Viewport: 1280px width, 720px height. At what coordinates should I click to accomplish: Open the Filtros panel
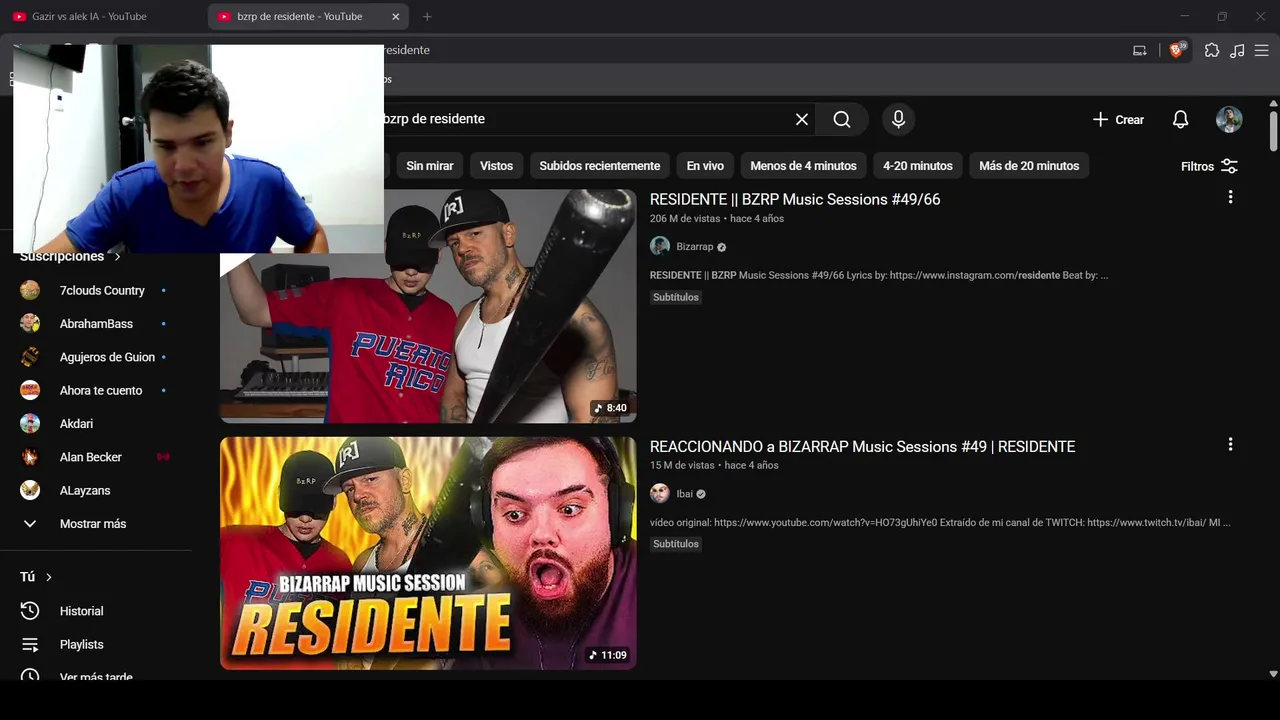[x=1209, y=166]
